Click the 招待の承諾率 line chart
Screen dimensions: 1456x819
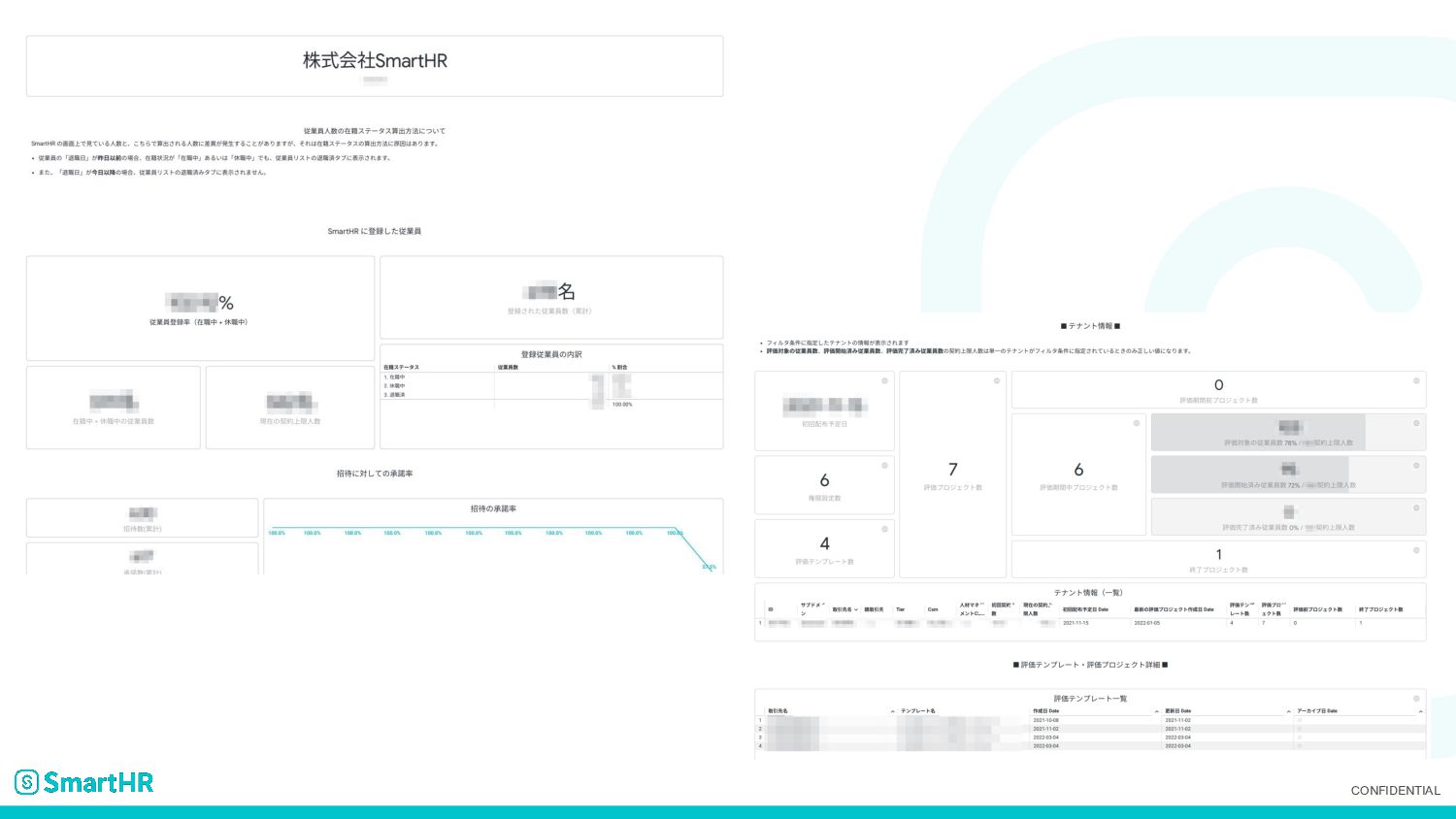493,537
